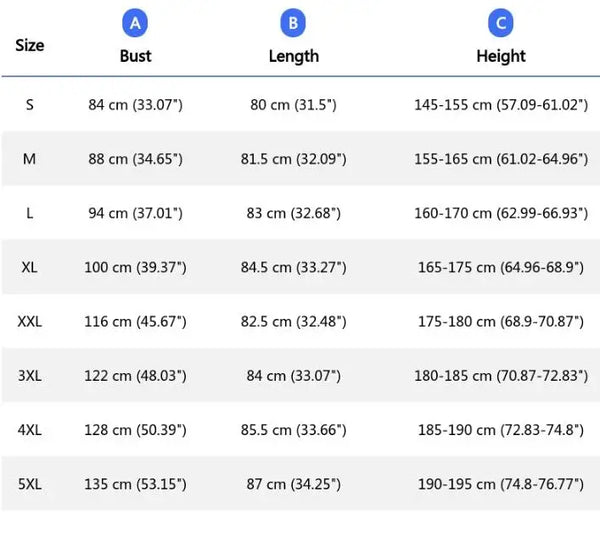Viewport: 600px width, 536px height.
Task: Click the 81.5 cm (32.09") length cell
Action: tap(293, 159)
